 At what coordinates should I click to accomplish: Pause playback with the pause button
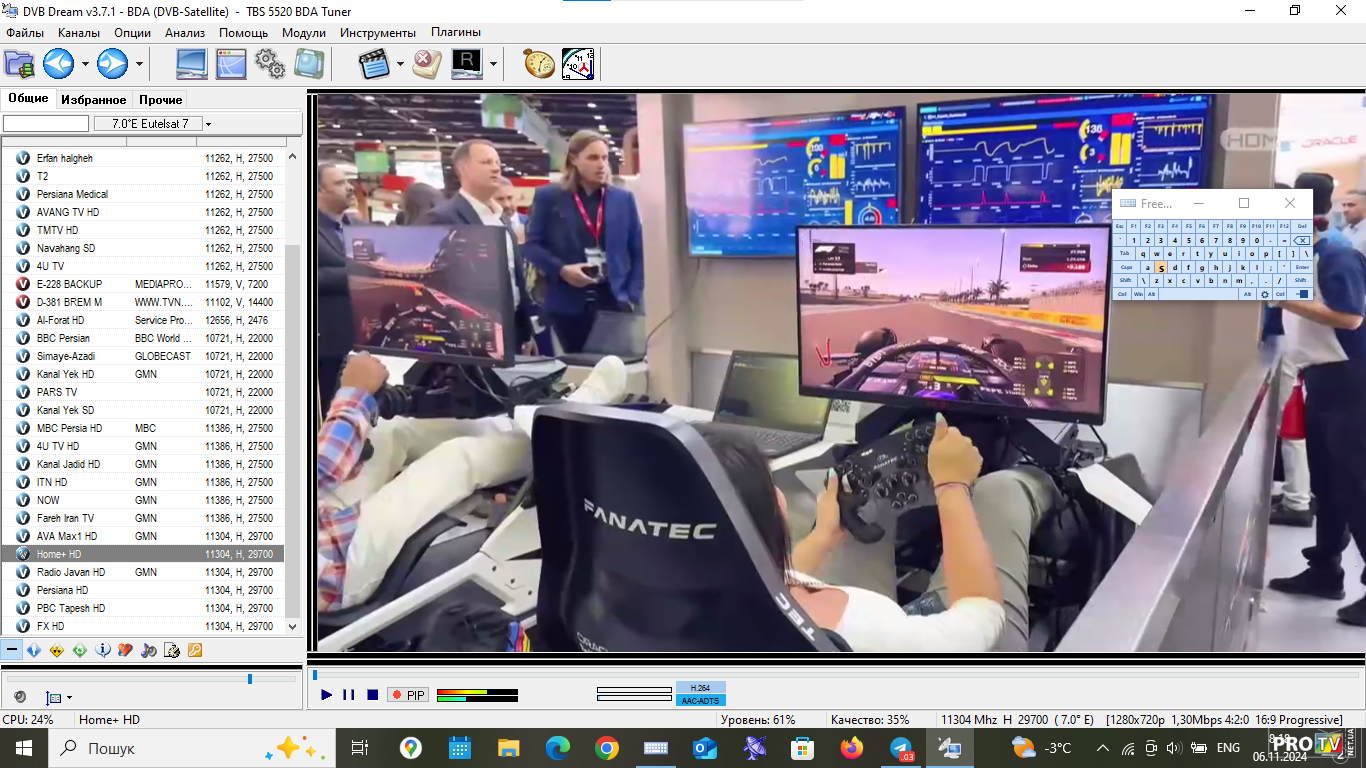pyautogui.click(x=348, y=695)
